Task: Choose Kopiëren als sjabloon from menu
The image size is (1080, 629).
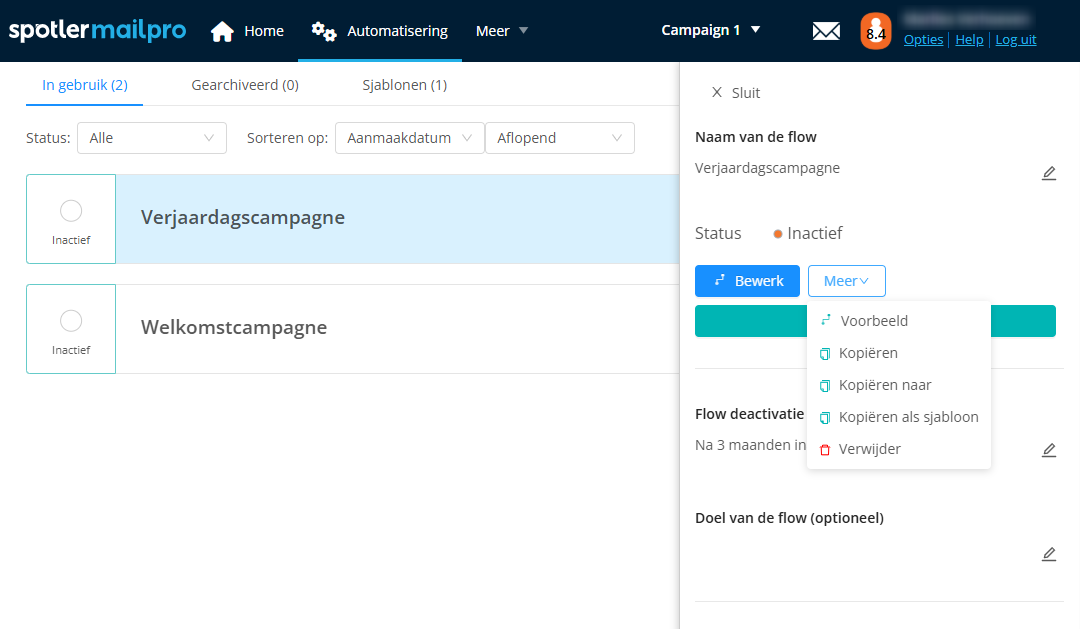Action: click(908, 417)
